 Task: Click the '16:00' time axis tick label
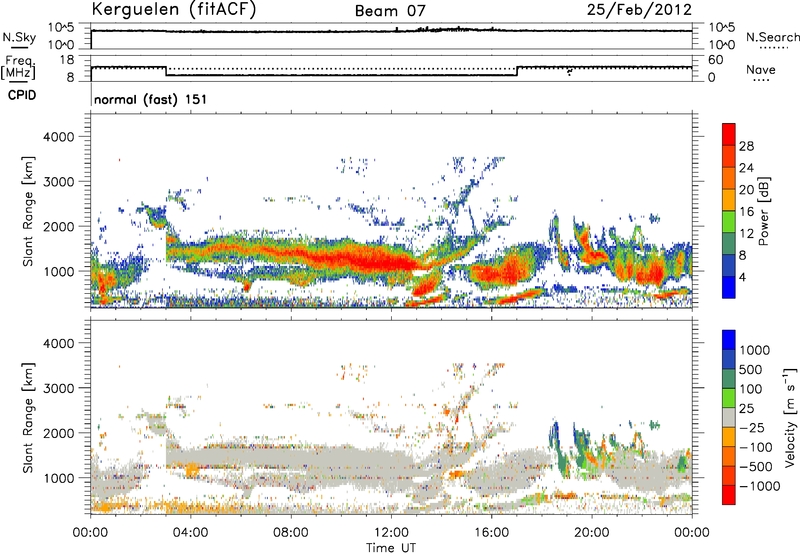[x=491, y=533]
